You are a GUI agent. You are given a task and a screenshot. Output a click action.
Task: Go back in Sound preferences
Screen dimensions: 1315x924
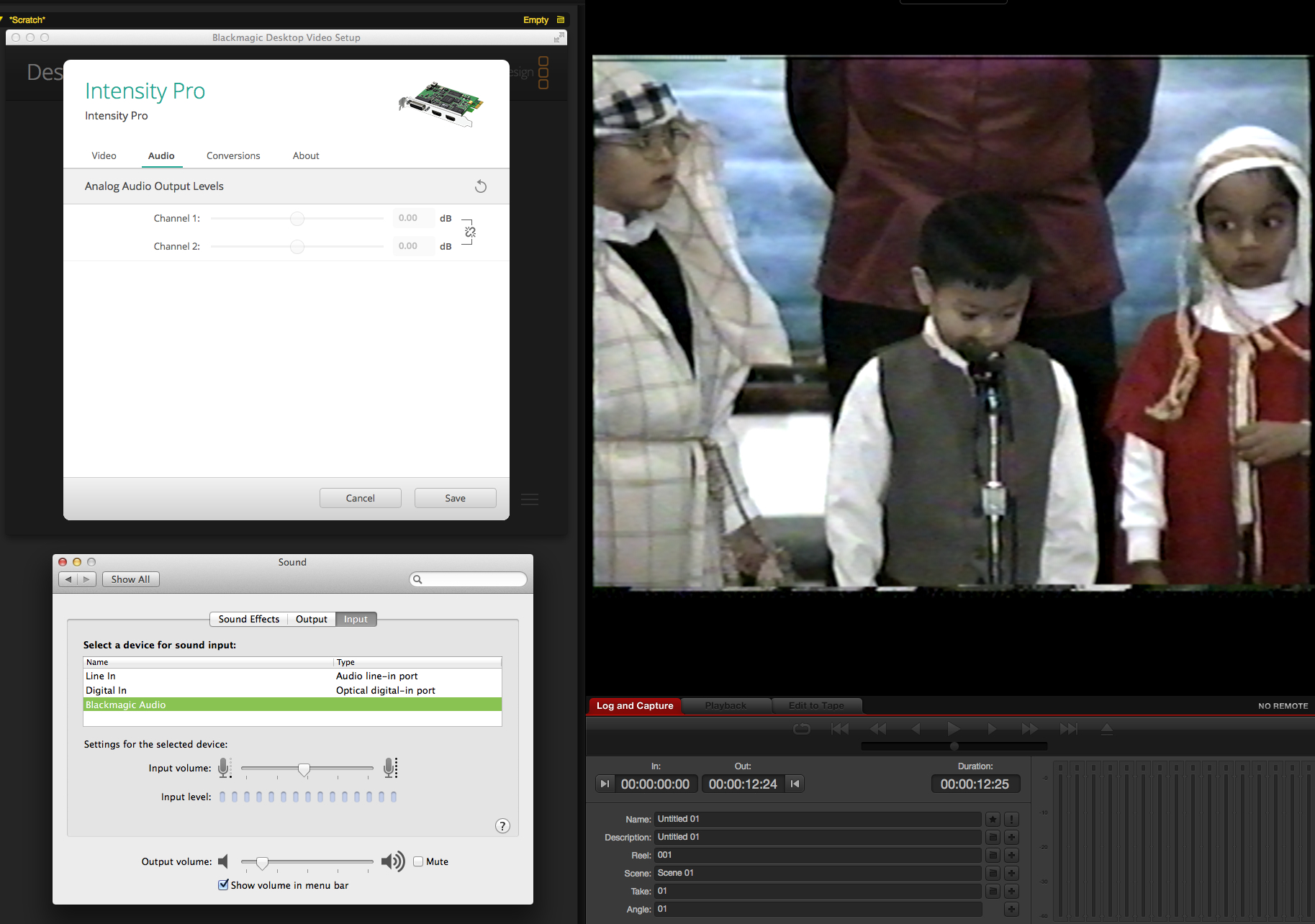click(x=68, y=579)
